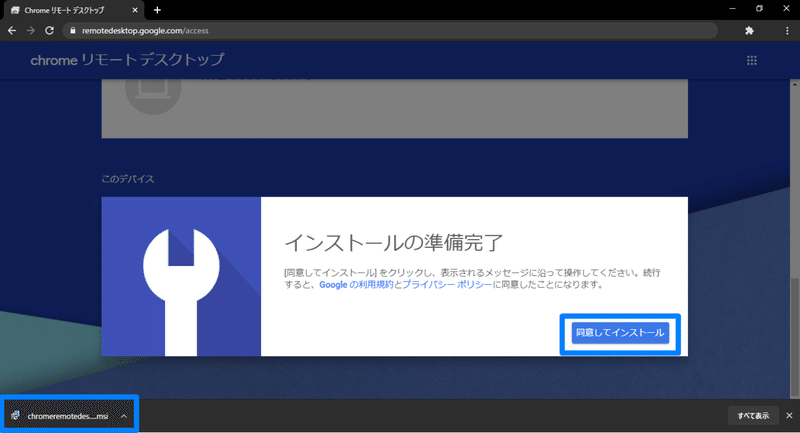Open the プライバシー ポリシー link
This screenshot has height=433, width=800.
tap(447, 285)
